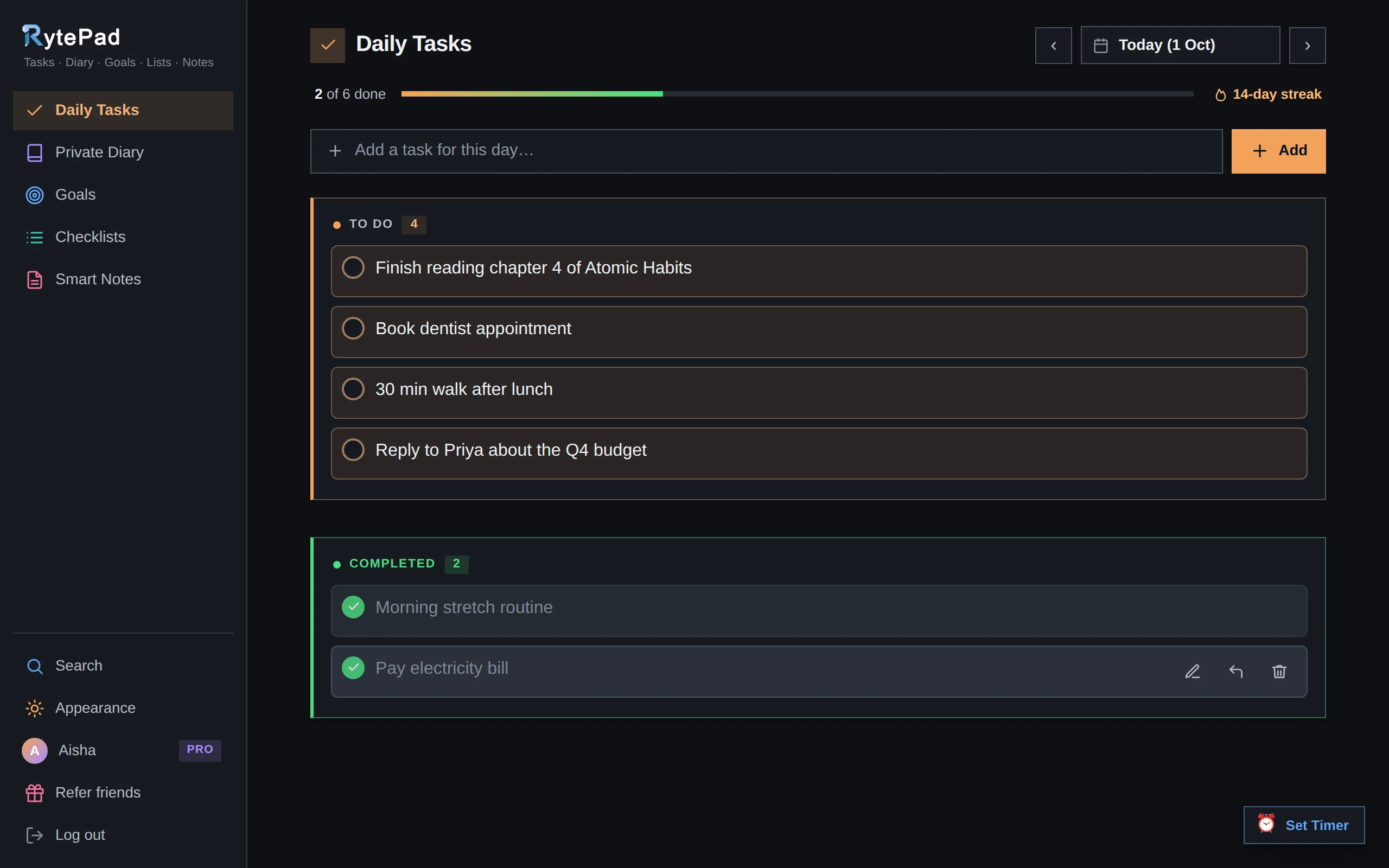The width and height of the screenshot is (1389, 868).
Task: Go to previous day arrow
Action: (1053, 46)
